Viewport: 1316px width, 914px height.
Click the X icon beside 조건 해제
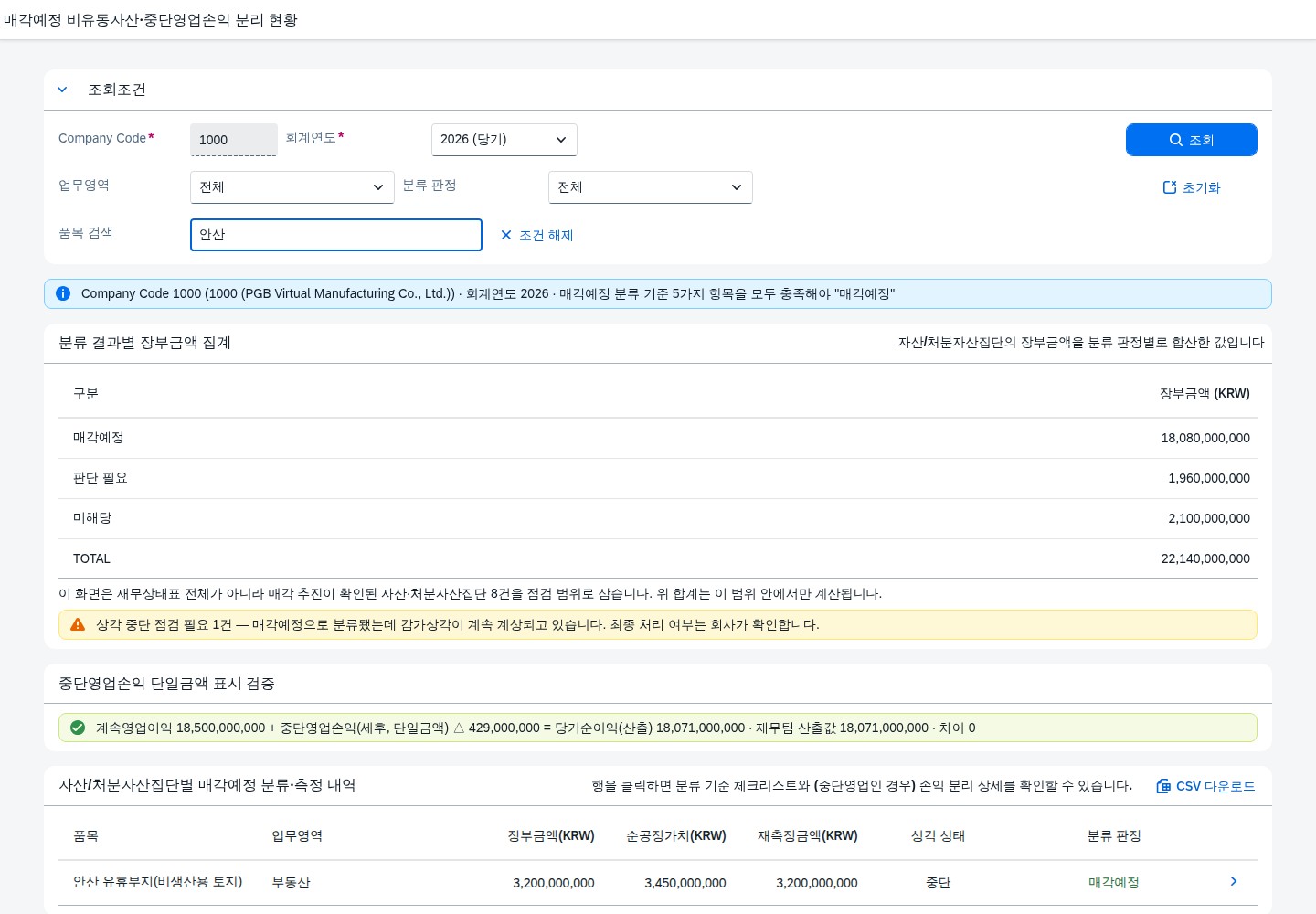(x=506, y=235)
